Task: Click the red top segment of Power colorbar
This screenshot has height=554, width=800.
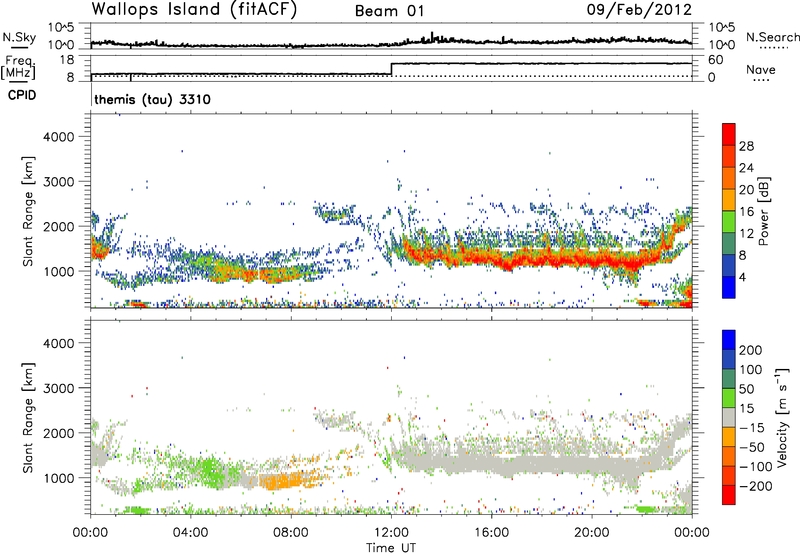Action: (729, 134)
